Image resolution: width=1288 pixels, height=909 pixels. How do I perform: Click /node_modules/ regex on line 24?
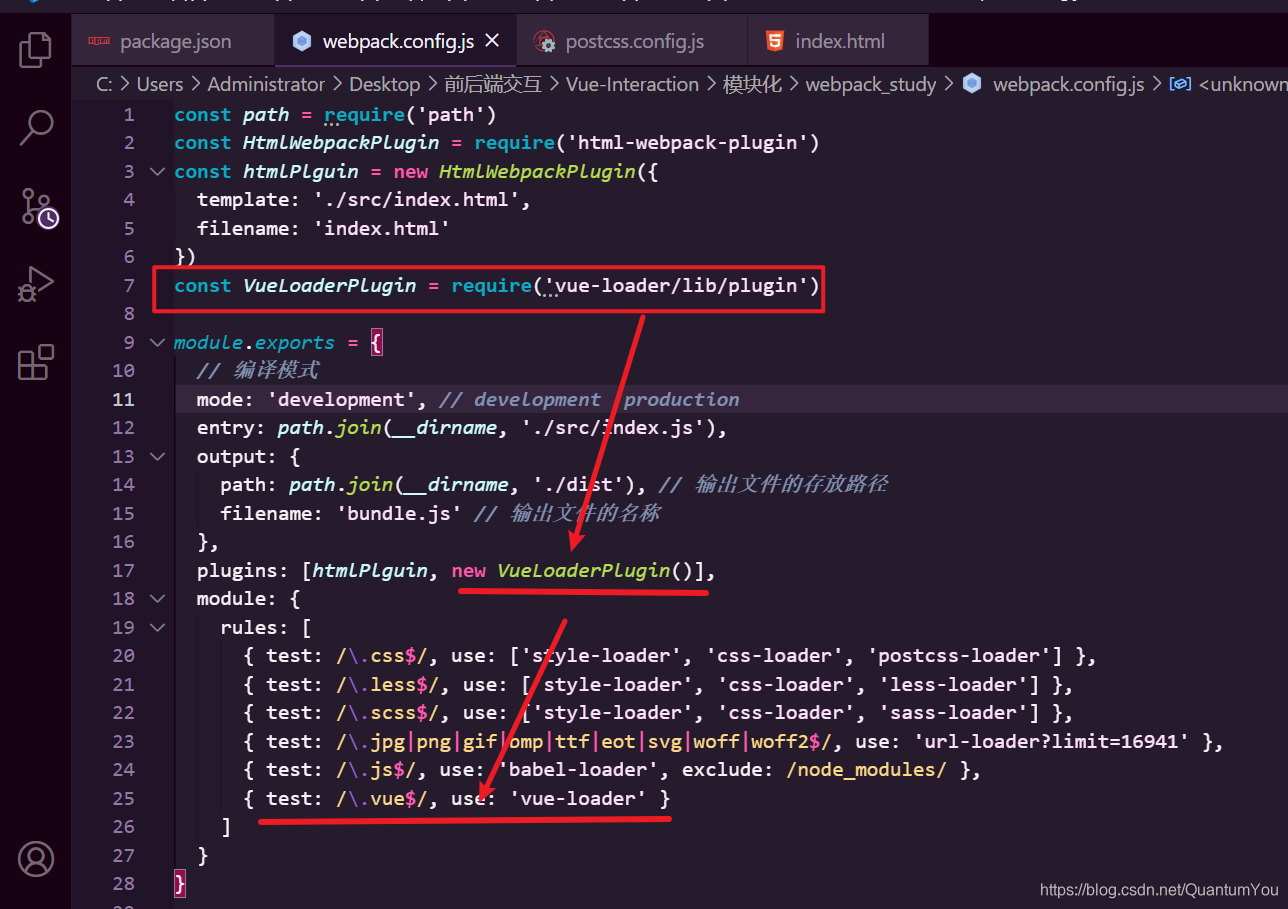tap(868, 770)
